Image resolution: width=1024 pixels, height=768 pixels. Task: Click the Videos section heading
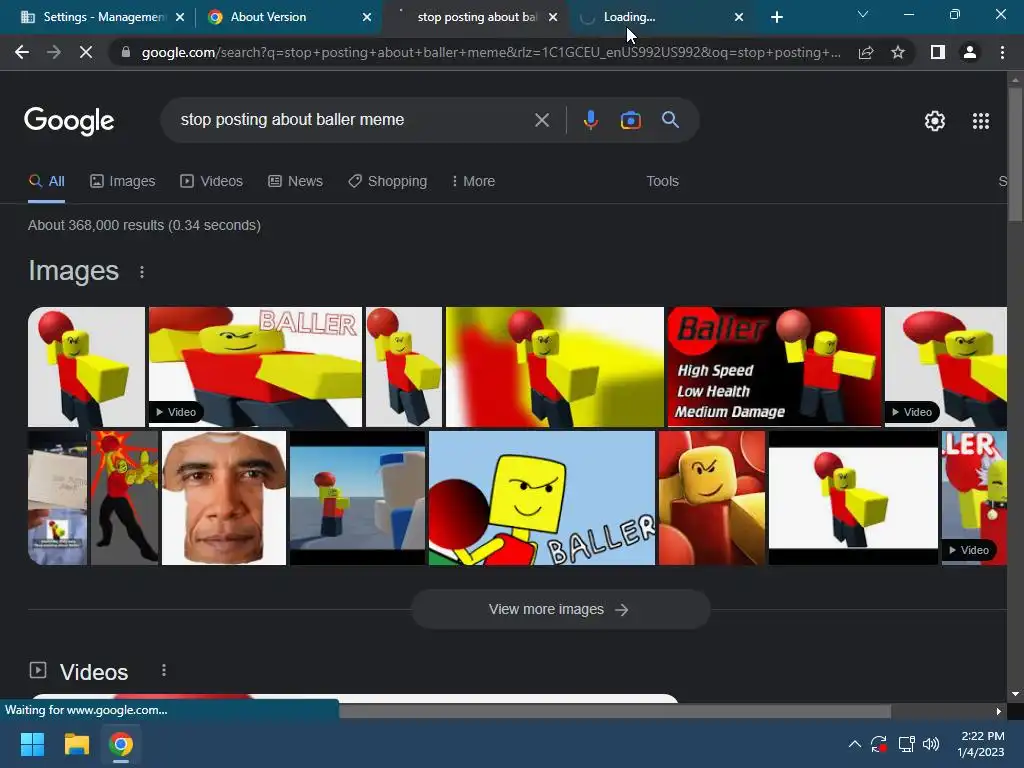(x=94, y=672)
